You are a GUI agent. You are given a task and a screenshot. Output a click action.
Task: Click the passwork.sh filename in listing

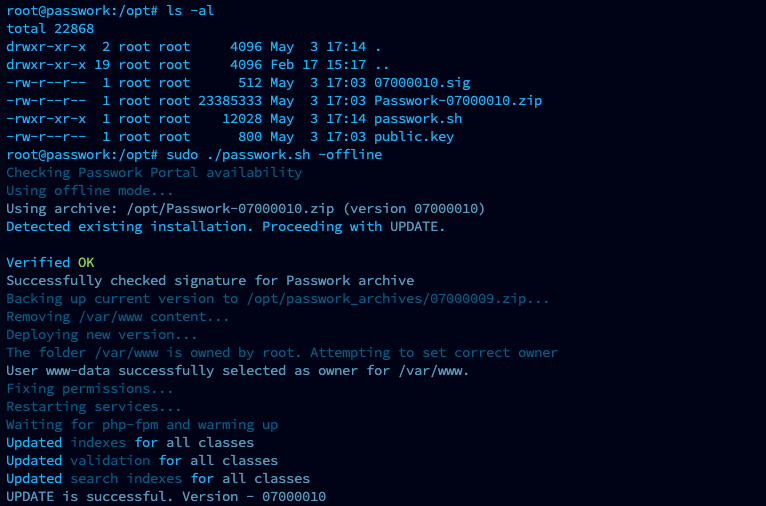coord(418,119)
